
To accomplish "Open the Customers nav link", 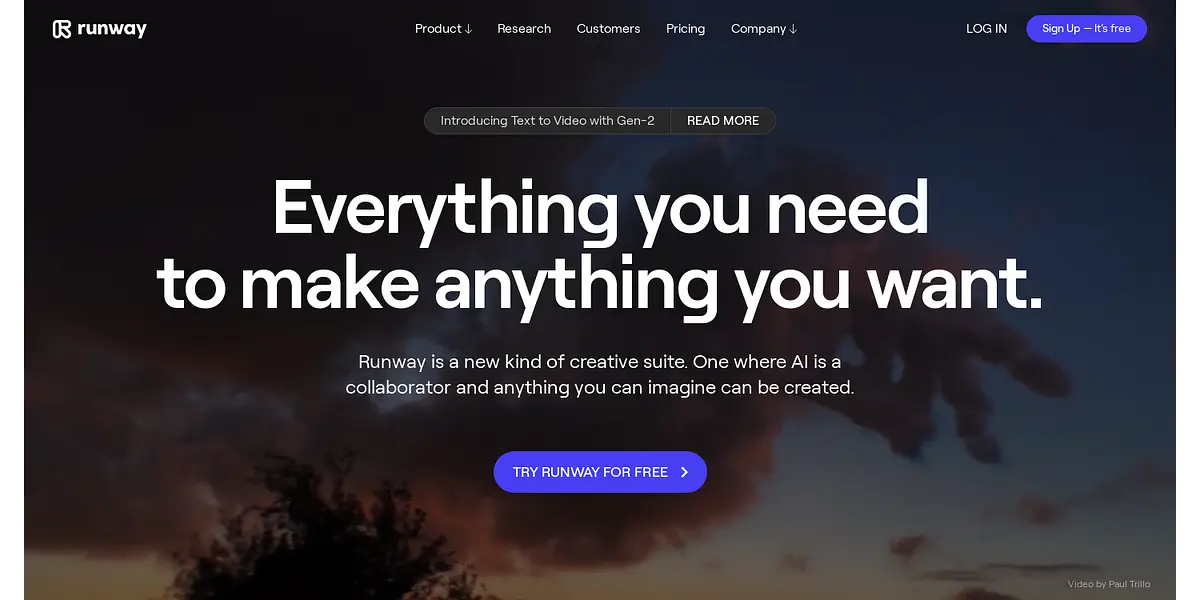I will click(x=608, y=29).
